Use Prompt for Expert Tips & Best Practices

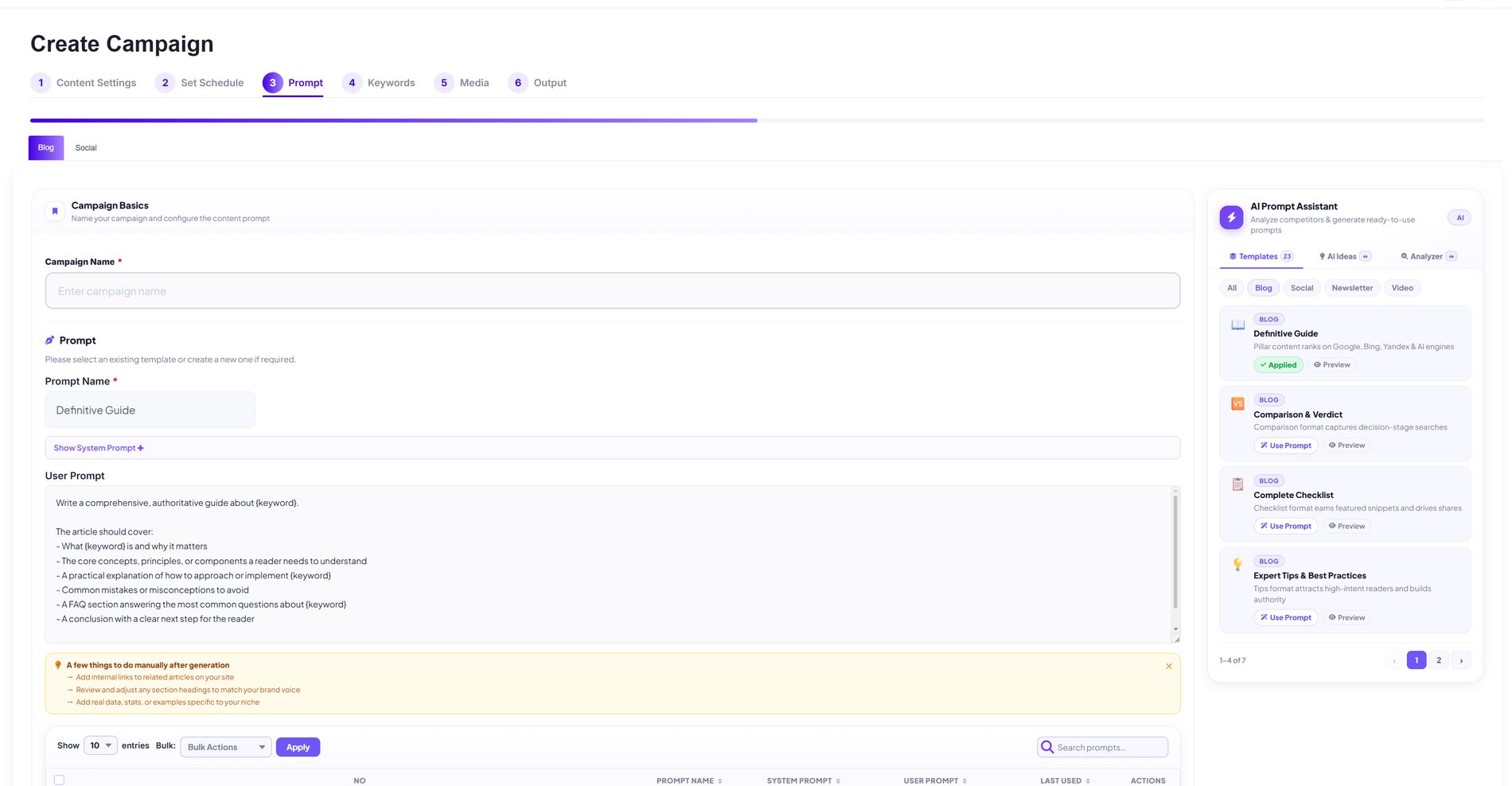(x=1286, y=618)
